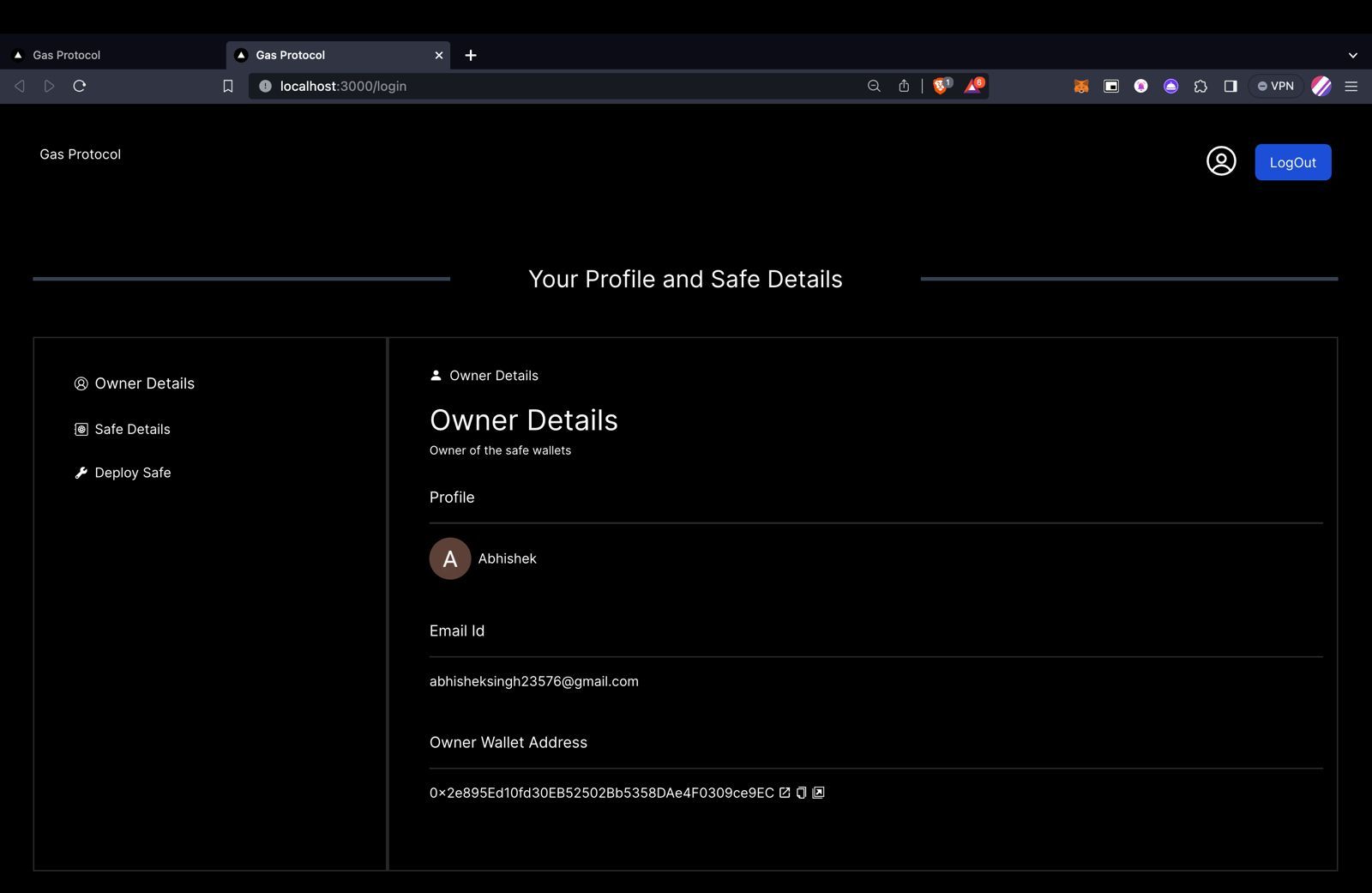Click the Profile section heading
This screenshot has height=893, width=1372.
pos(452,498)
